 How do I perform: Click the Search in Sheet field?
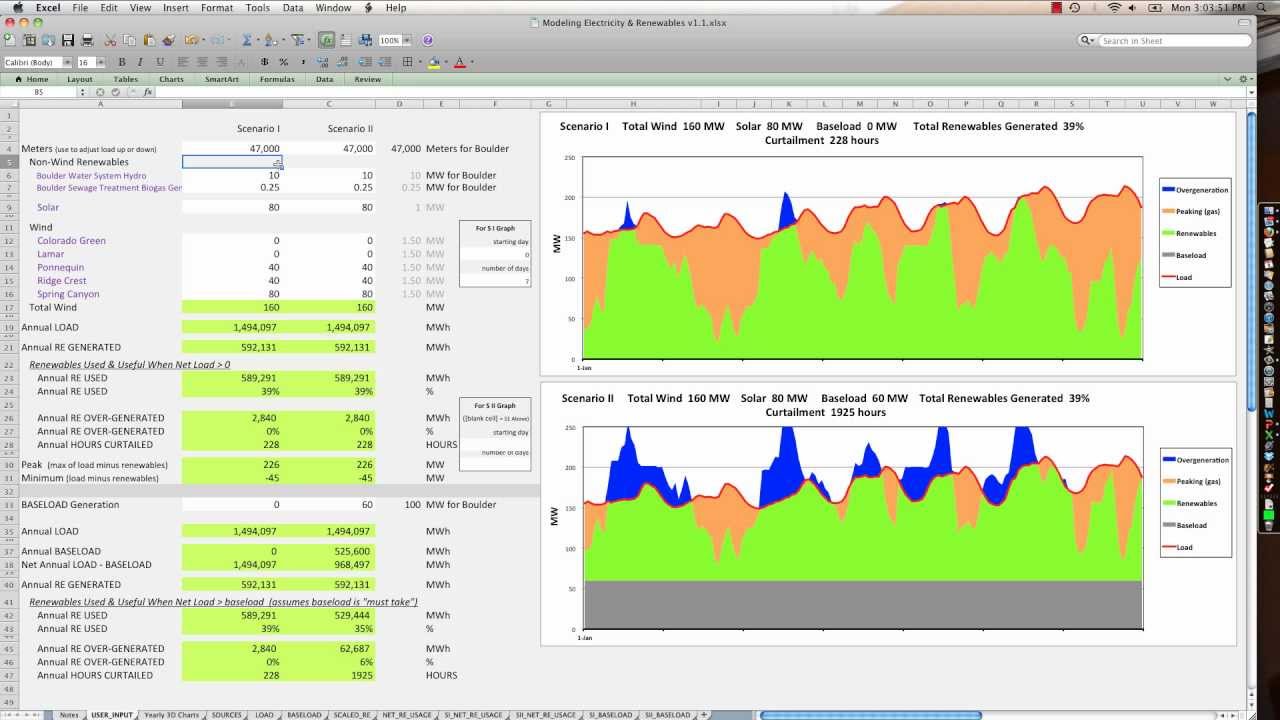[x=1173, y=41]
